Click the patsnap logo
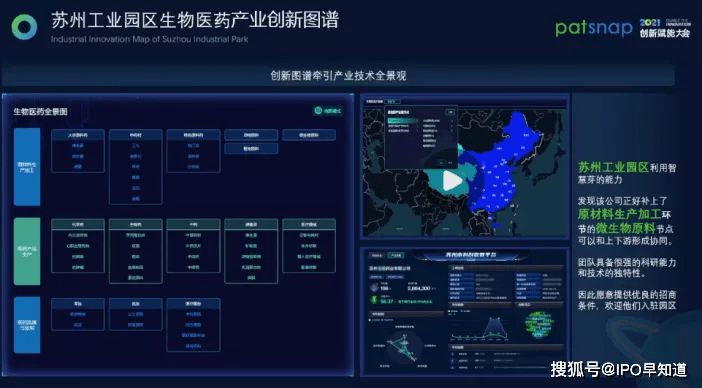Screen dimensions: 702x388 click(x=594, y=28)
